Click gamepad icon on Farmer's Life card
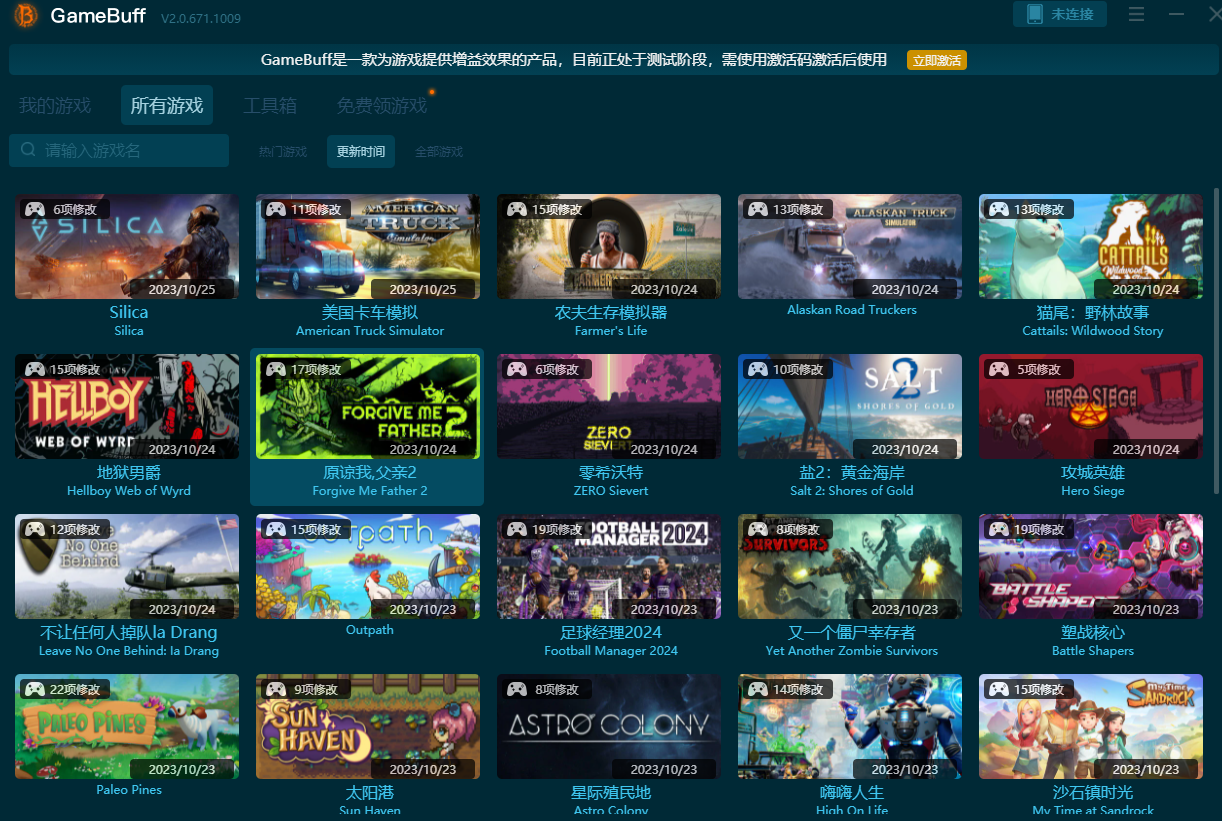Screen dimensions: 1222x821 516,209
